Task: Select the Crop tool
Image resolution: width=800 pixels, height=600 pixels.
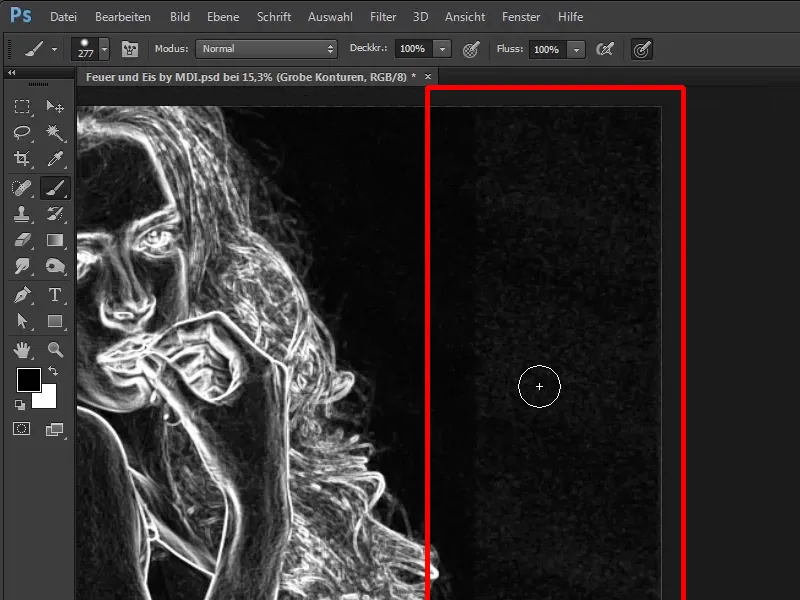Action: (21, 159)
